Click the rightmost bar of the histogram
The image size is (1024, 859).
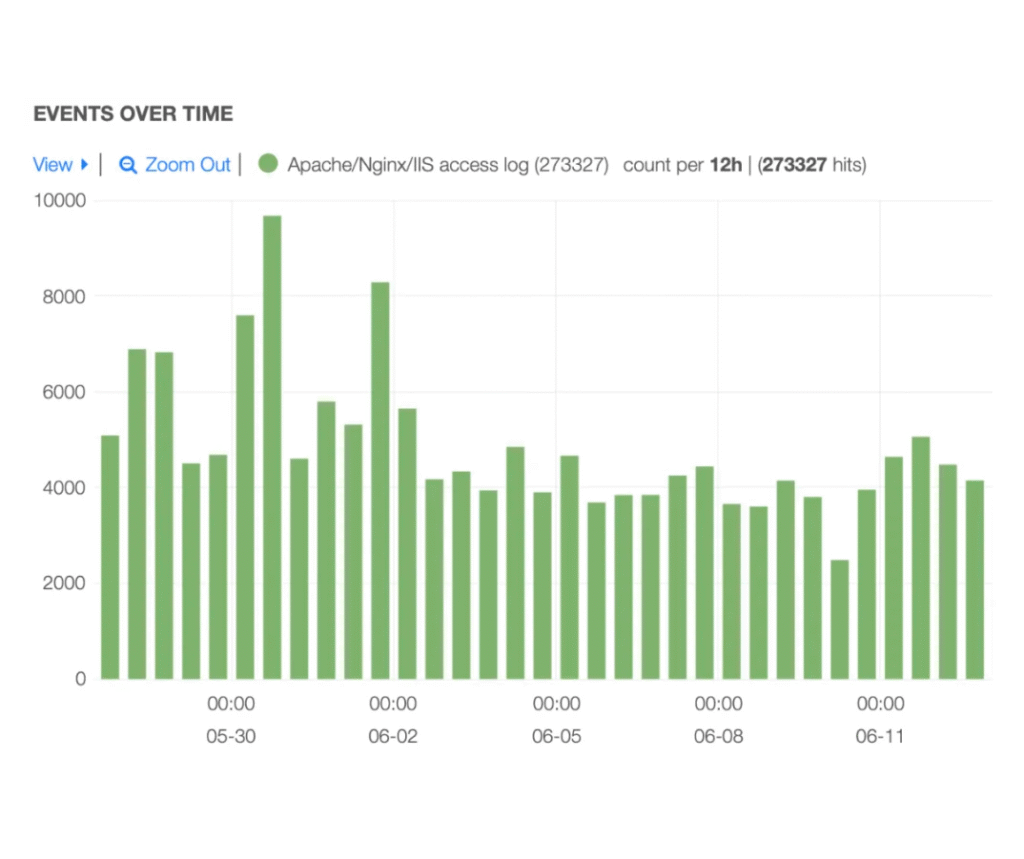tap(975, 579)
